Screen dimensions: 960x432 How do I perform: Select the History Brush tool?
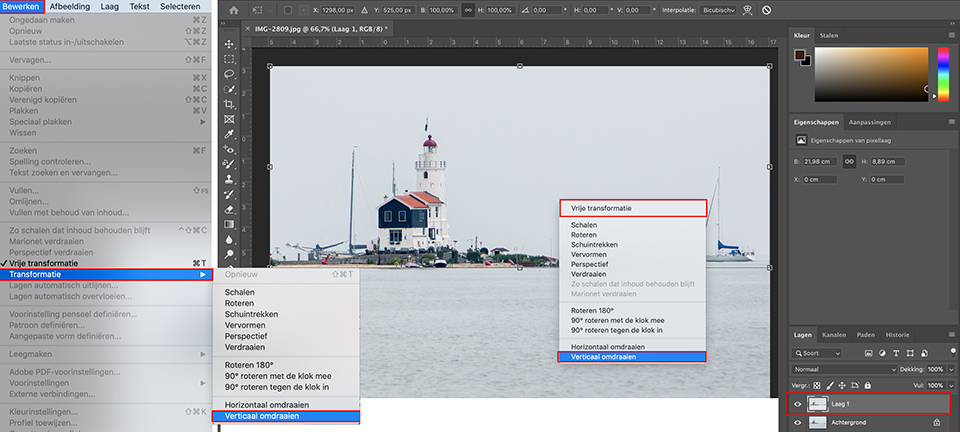coord(229,194)
